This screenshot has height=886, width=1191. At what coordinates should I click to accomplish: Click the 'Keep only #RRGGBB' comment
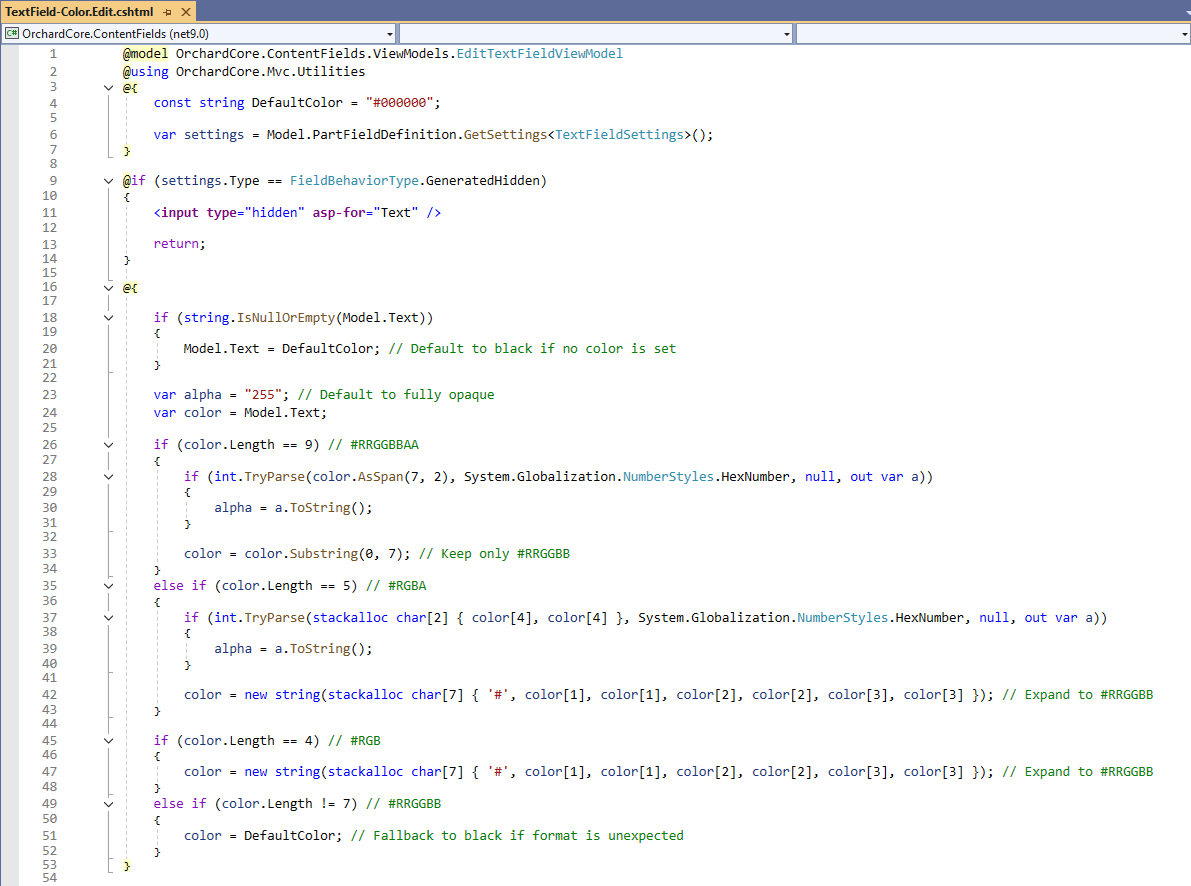click(x=494, y=554)
